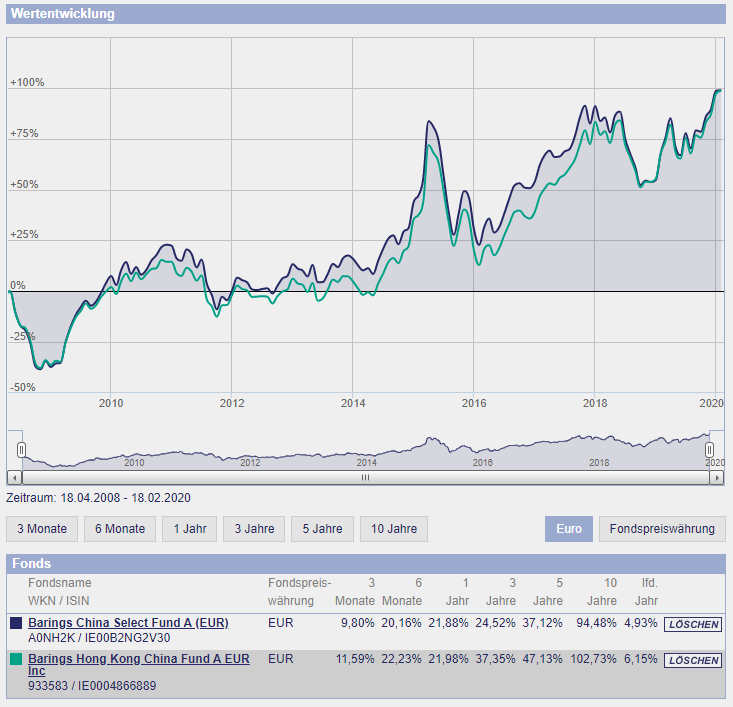This screenshot has height=707, width=733.
Task: Click the 5 Jahre value 47,13%
Action: [x=542, y=659]
